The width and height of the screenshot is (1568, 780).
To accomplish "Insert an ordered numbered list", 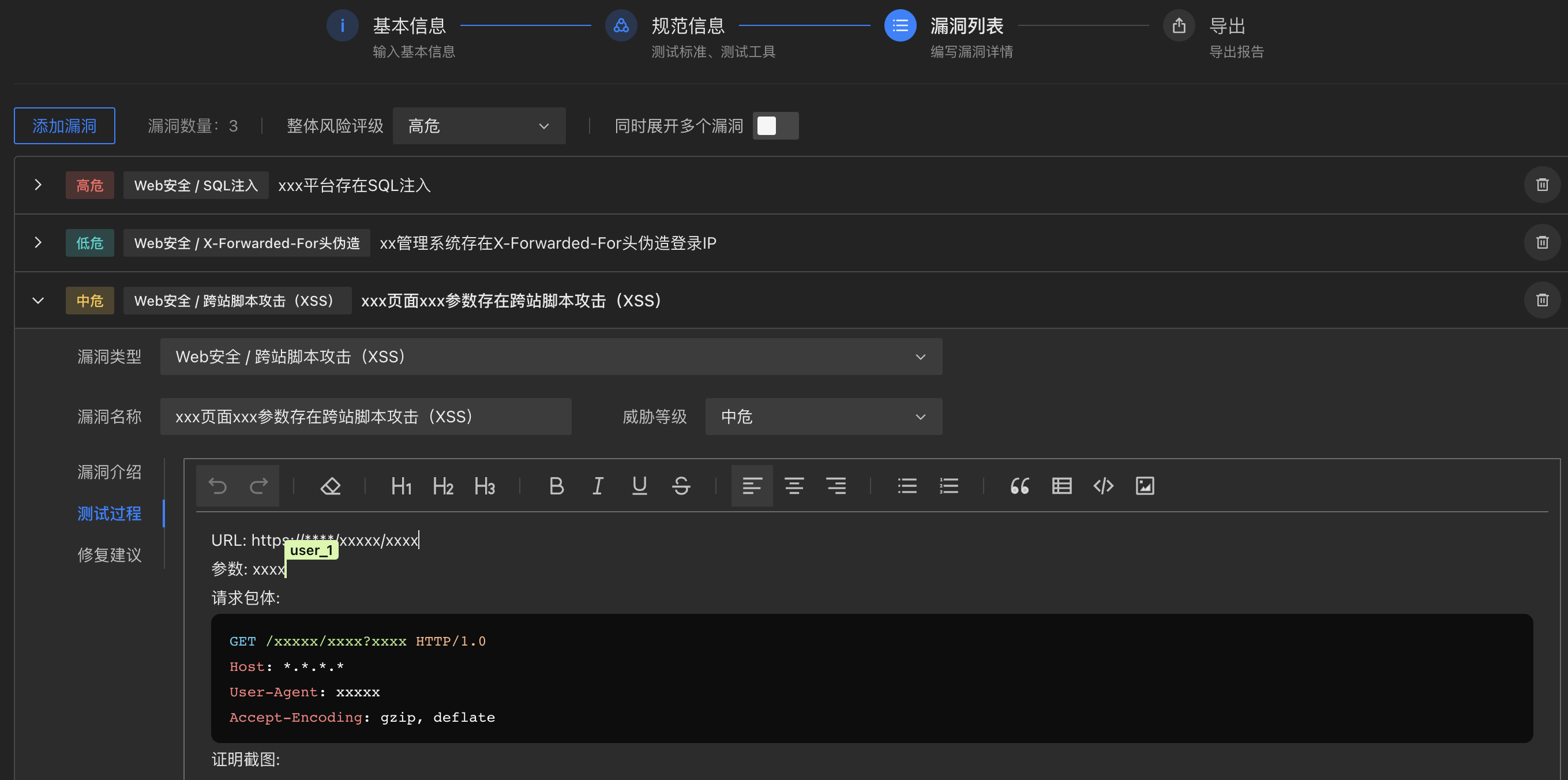I will point(949,486).
